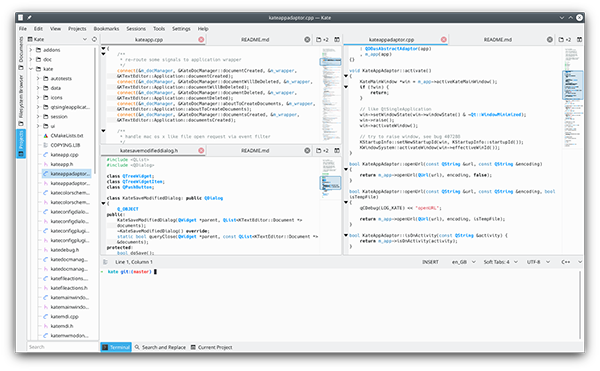This screenshot has height=371, width=600.
Task: Show hidden tabs with +2 beside kateapp.cpp tabs
Action: tap(322, 39)
